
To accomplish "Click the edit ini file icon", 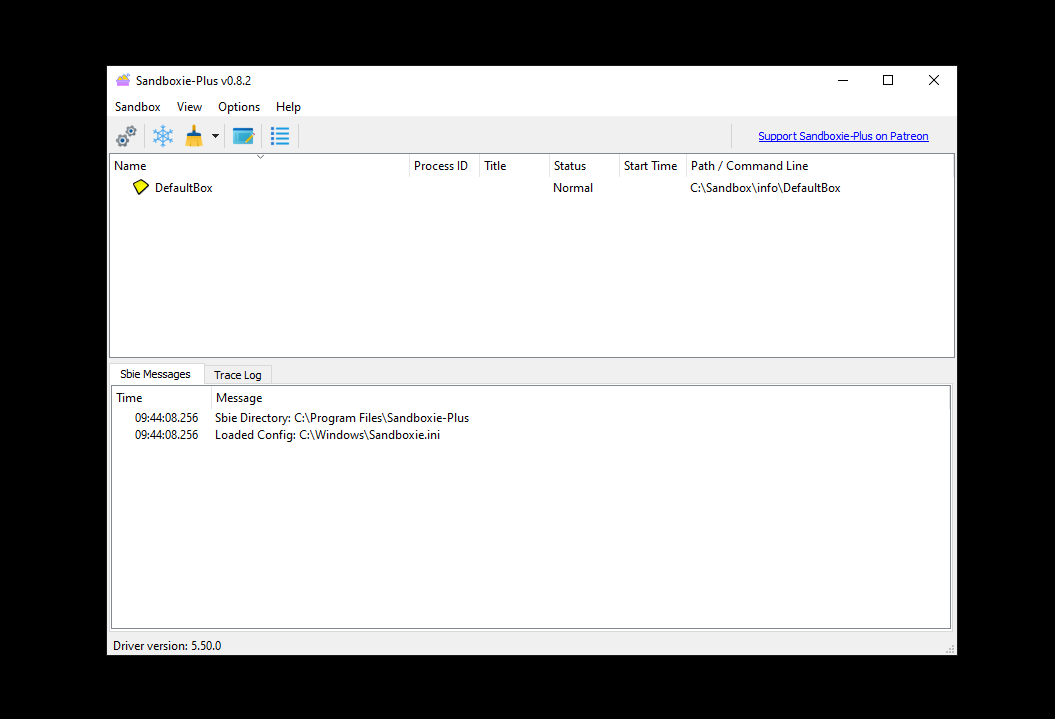I will tap(243, 136).
